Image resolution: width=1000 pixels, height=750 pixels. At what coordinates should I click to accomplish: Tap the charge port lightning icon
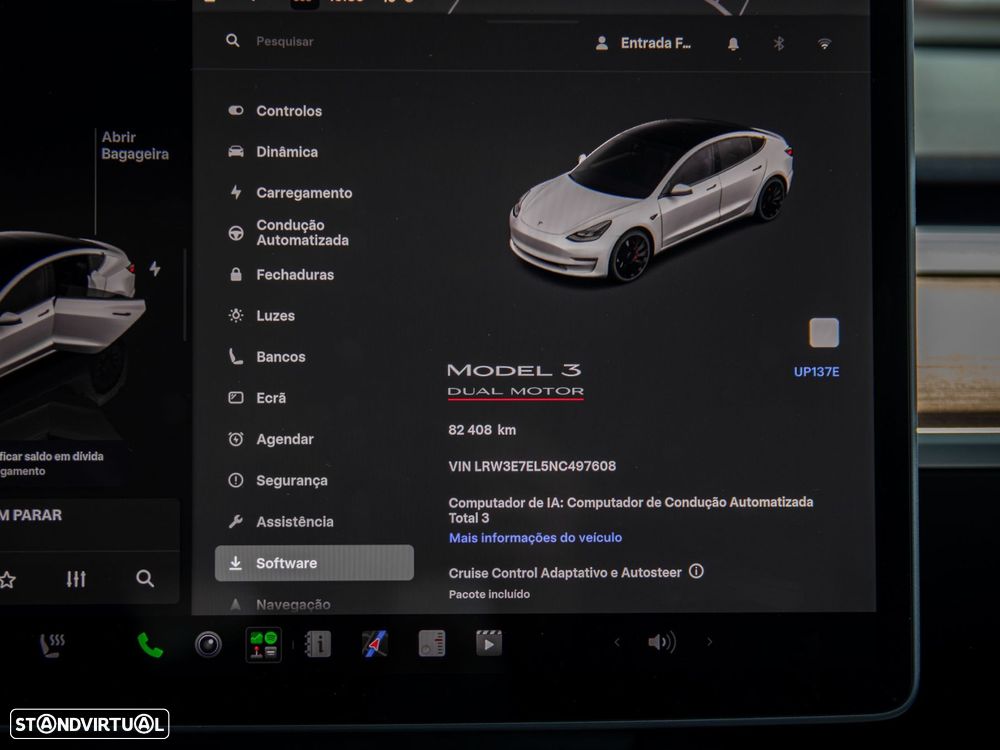tap(155, 268)
